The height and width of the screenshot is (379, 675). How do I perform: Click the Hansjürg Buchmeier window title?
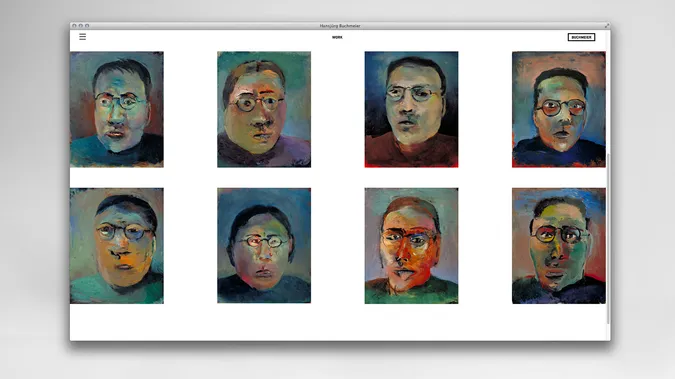340,26
